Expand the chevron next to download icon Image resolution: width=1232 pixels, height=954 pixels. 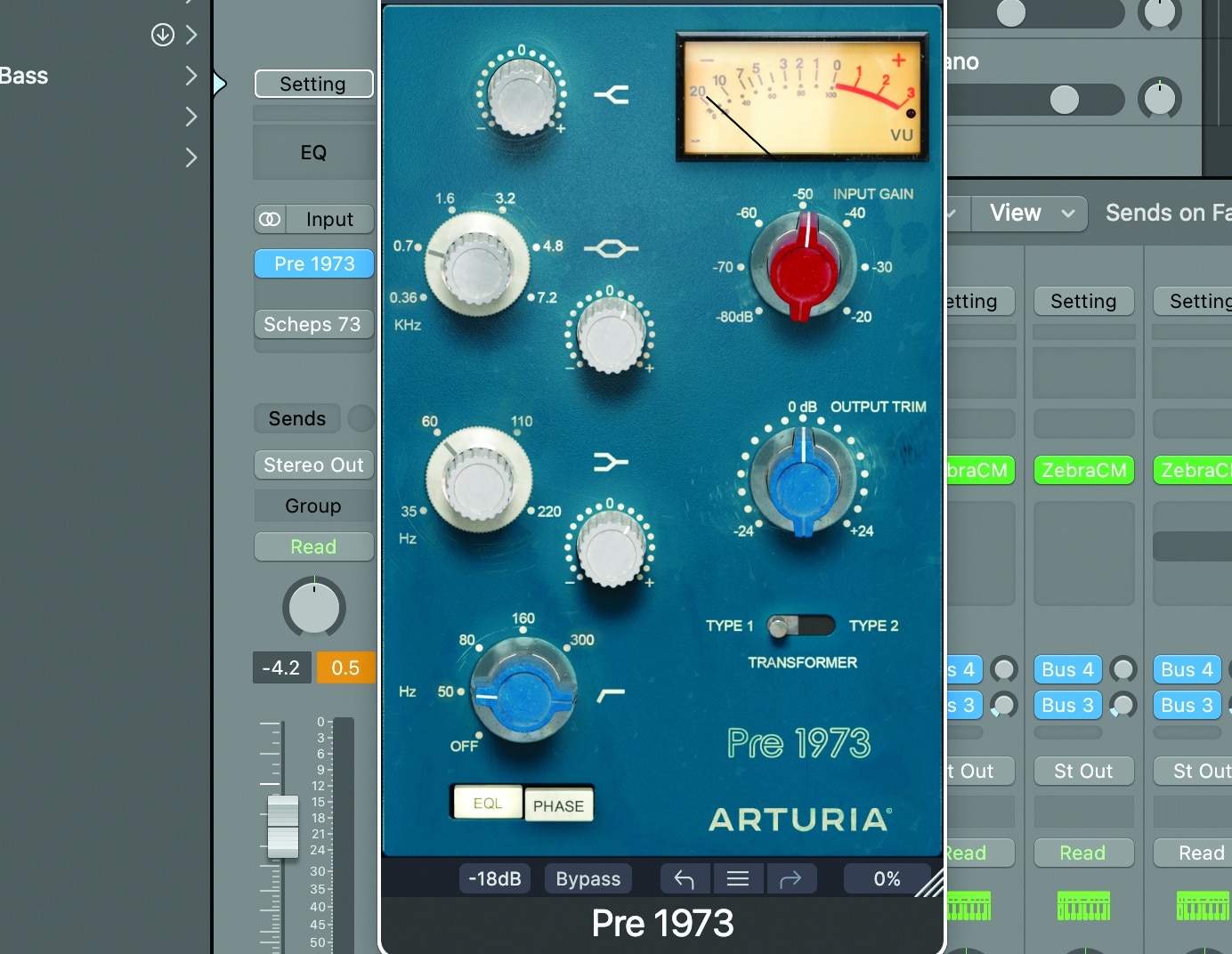(x=190, y=35)
